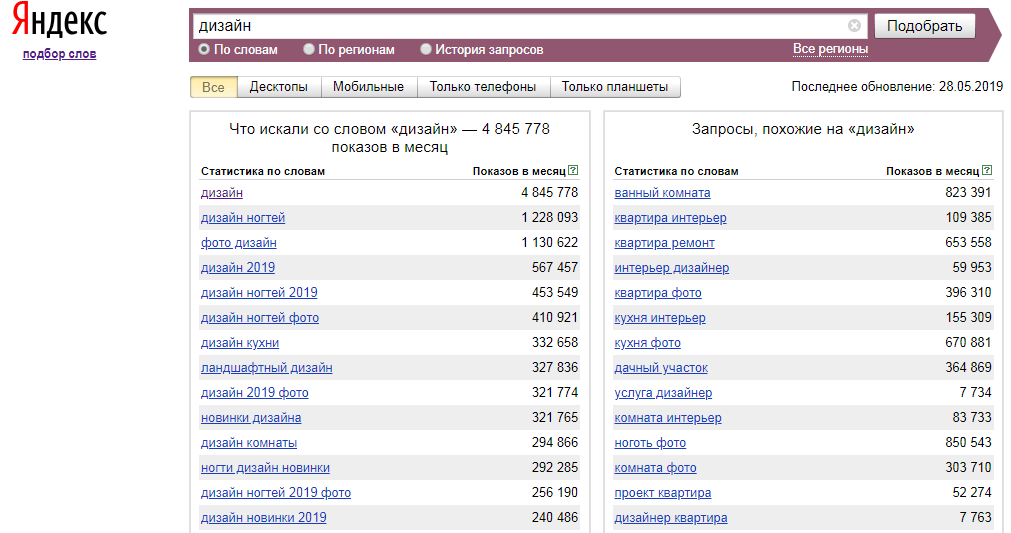
Task: Select the 'История запросов' radio button
Action: pos(426,49)
